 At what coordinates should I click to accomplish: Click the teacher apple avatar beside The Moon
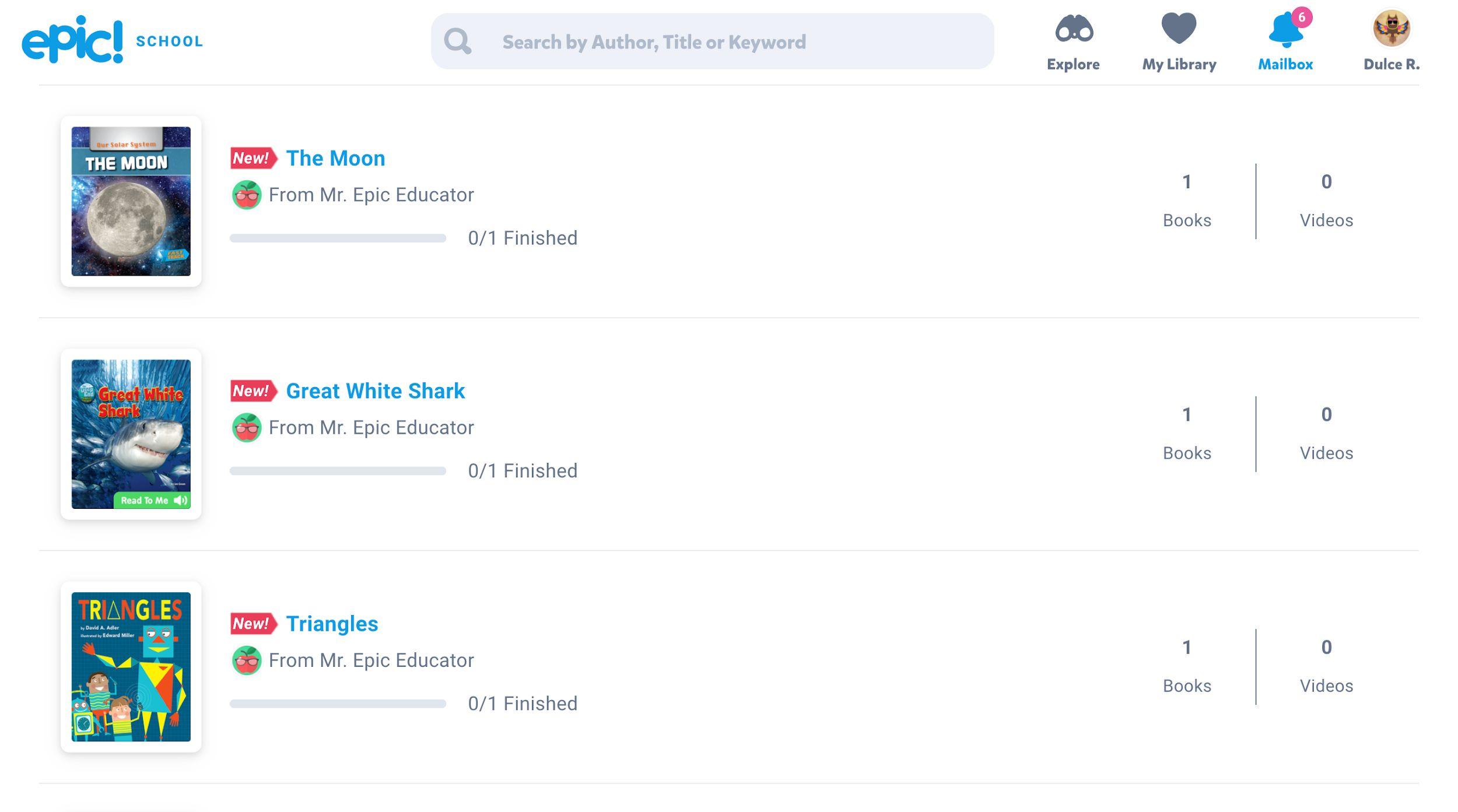[x=247, y=195]
